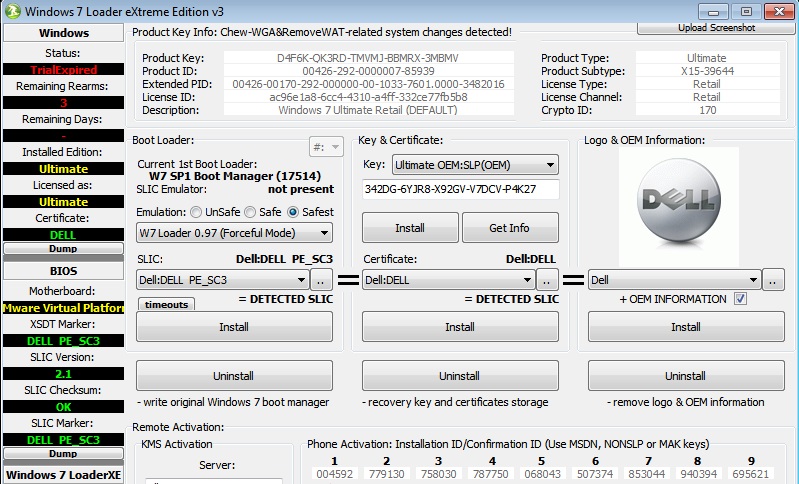The height and width of the screenshot is (484, 799).
Task: Click Install under Logo & OEM Information
Action: [x=686, y=327]
